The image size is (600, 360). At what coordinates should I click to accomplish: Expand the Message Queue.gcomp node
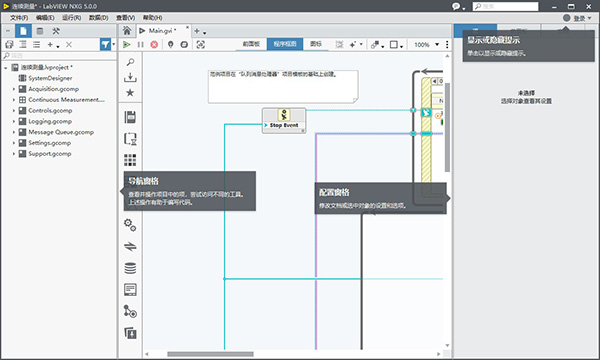pyautogui.click(x=14, y=132)
